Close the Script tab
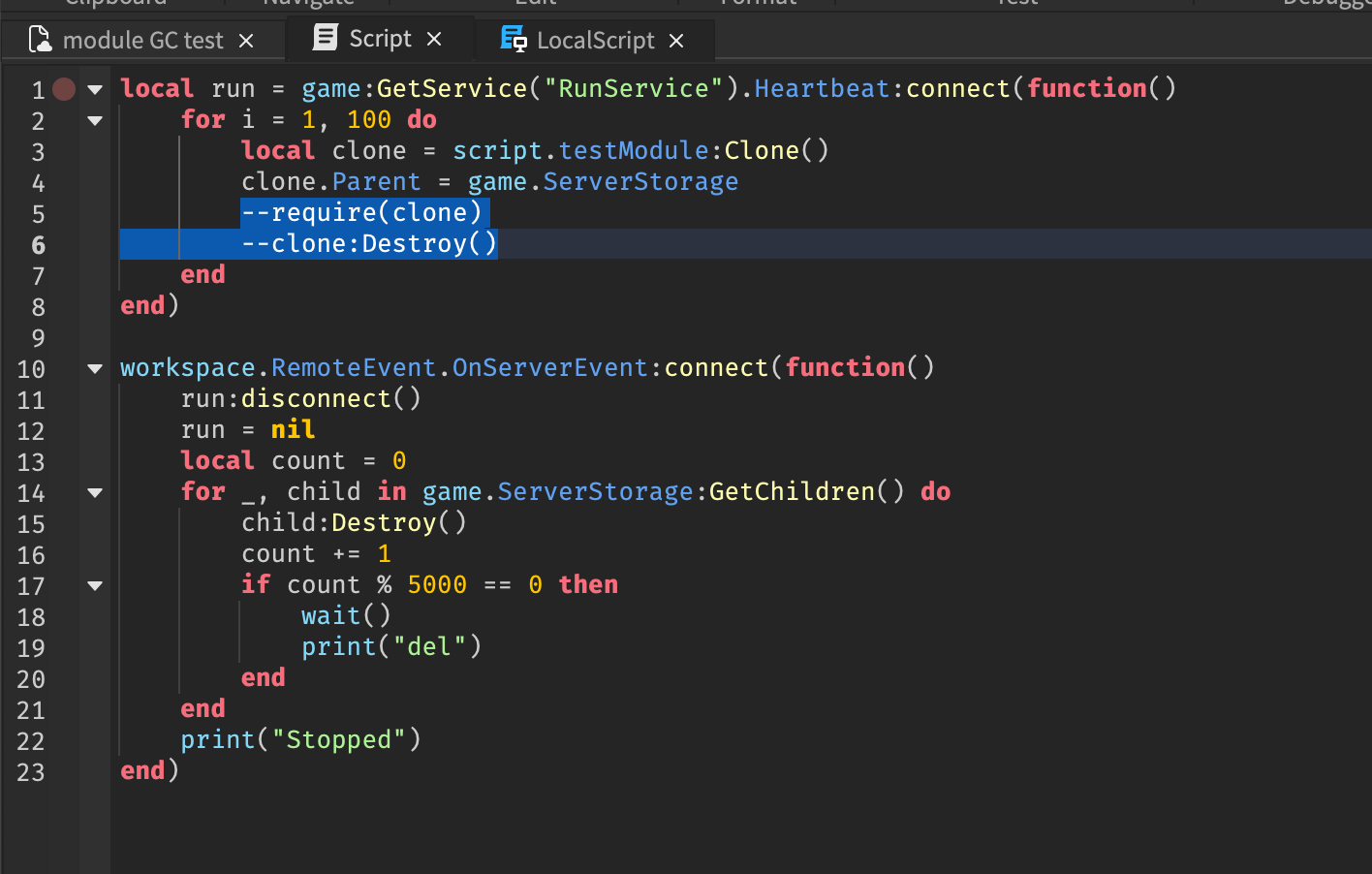 (434, 39)
